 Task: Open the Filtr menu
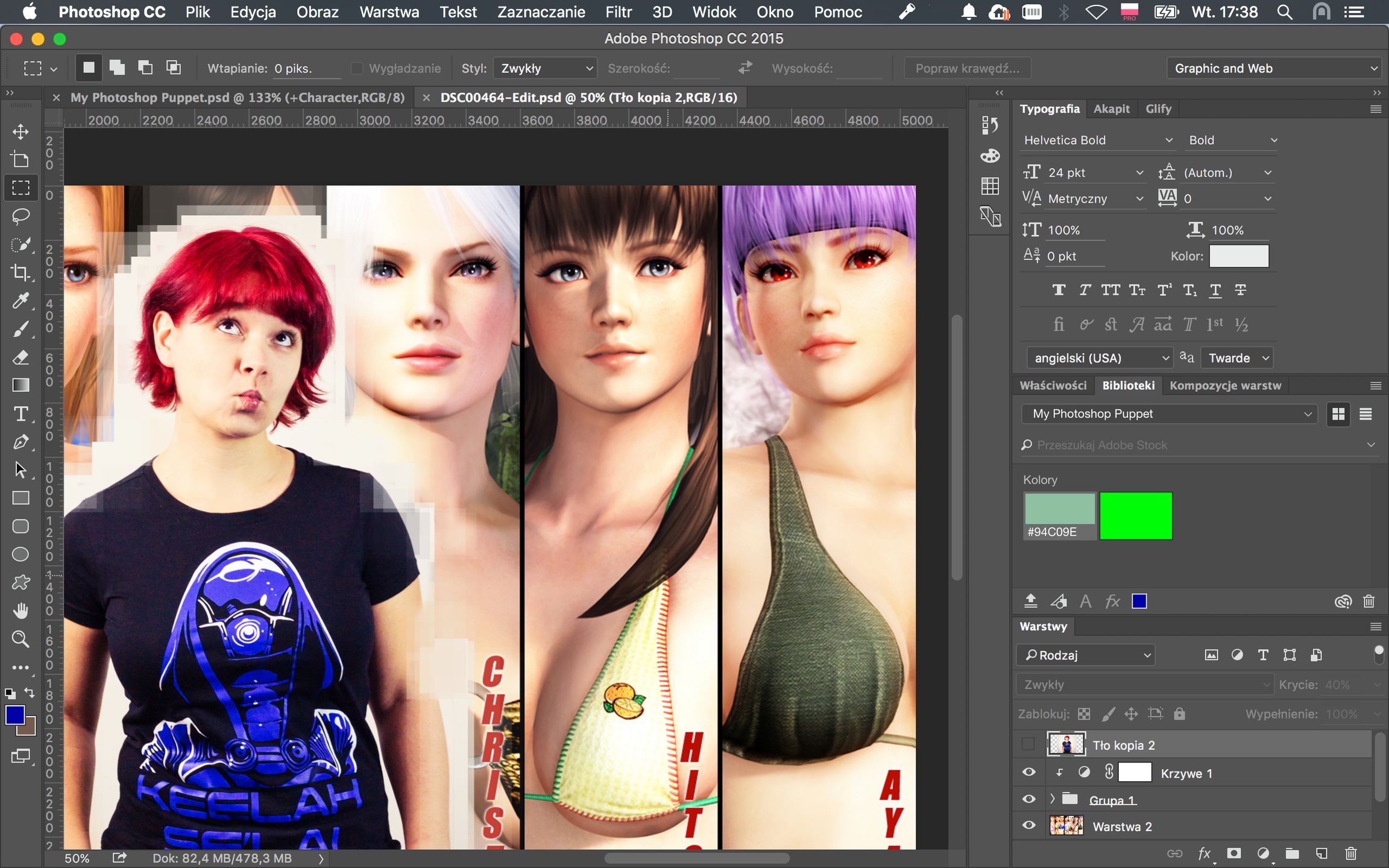[x=619, y=12]
